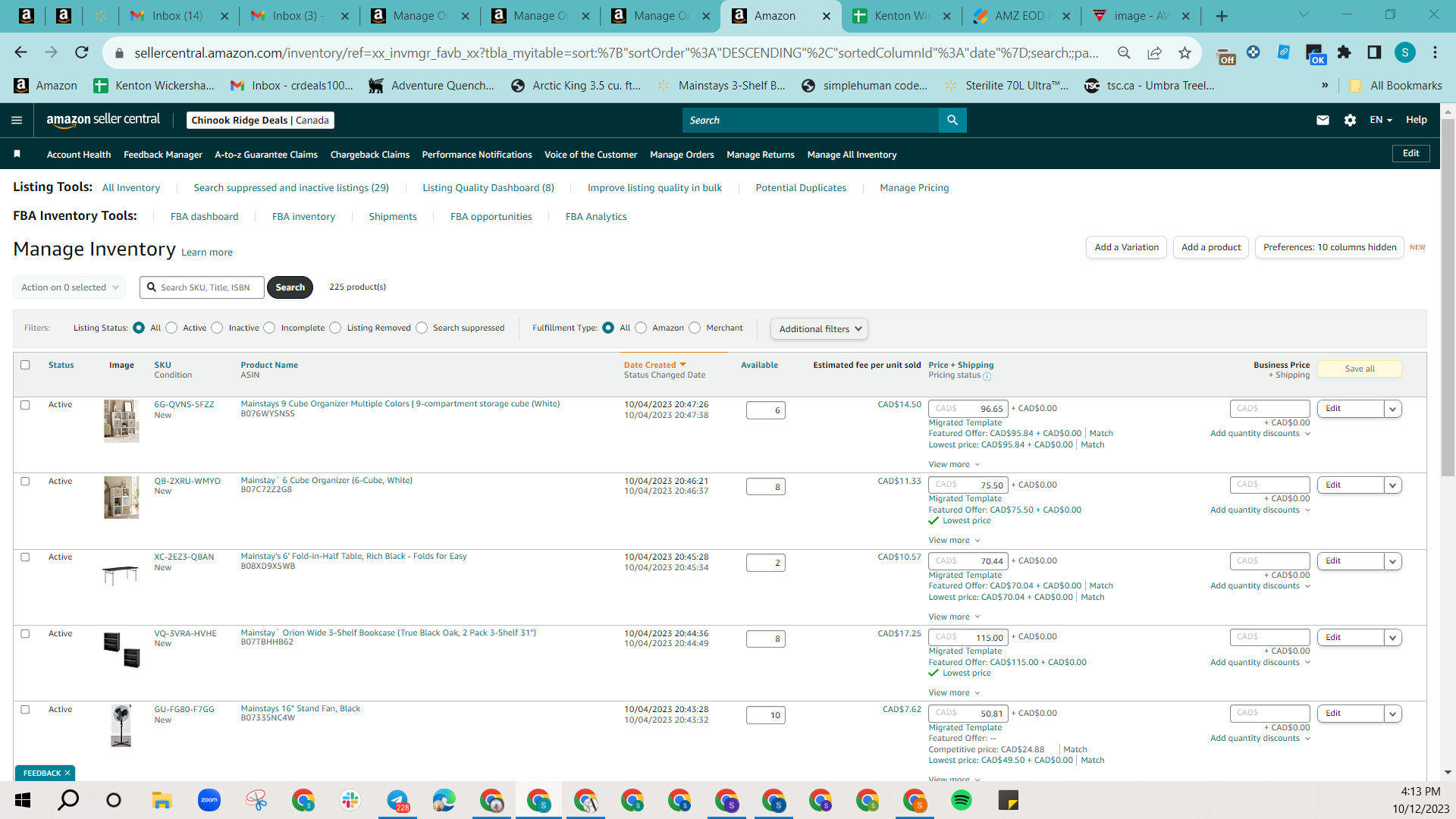The image size is (1456, 819).
Task: Check the box for SKU 6G-QVNS-5FZZ
Action: pos(25,405)
